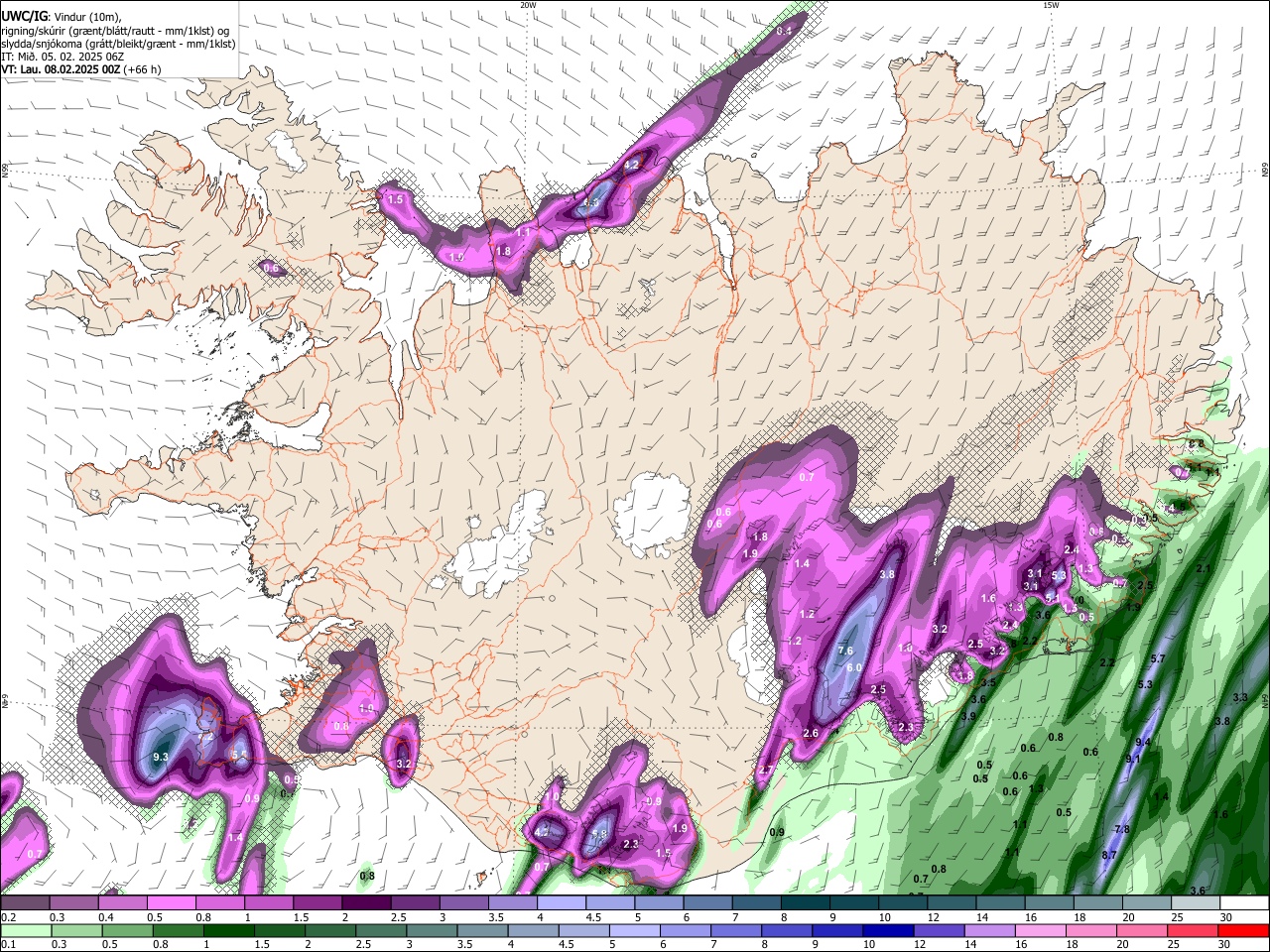Select the dark purple 2–2.5 upper swatch

click(x=366, y=903)
